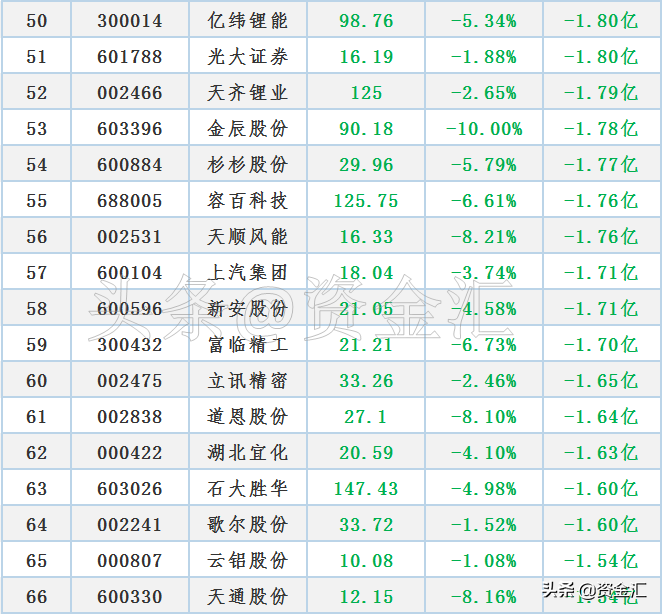This screenshot has width=662, height=614.
Task: Click the 歌尔股份 stock name
Action: tap(248, 525)
